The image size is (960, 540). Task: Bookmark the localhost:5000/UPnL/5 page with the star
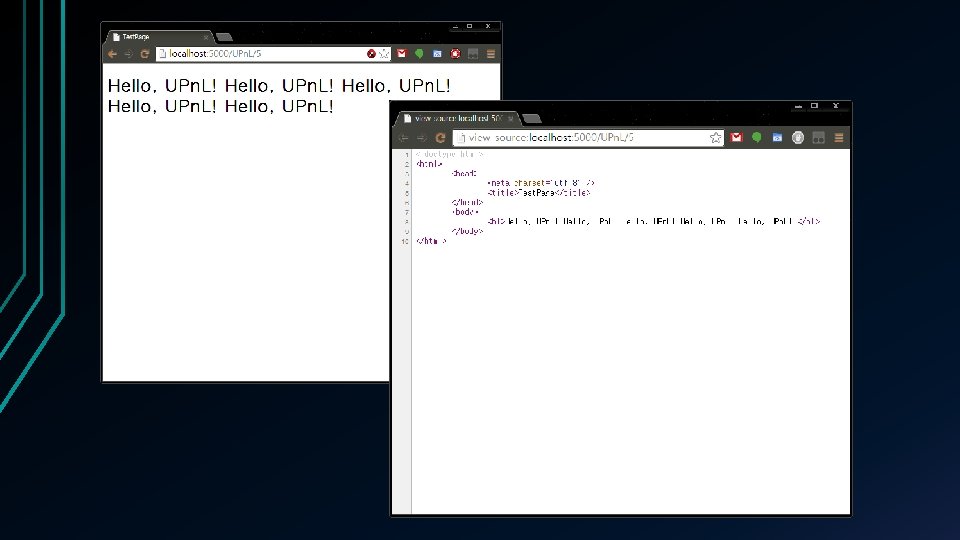click(x=384, y=54)
